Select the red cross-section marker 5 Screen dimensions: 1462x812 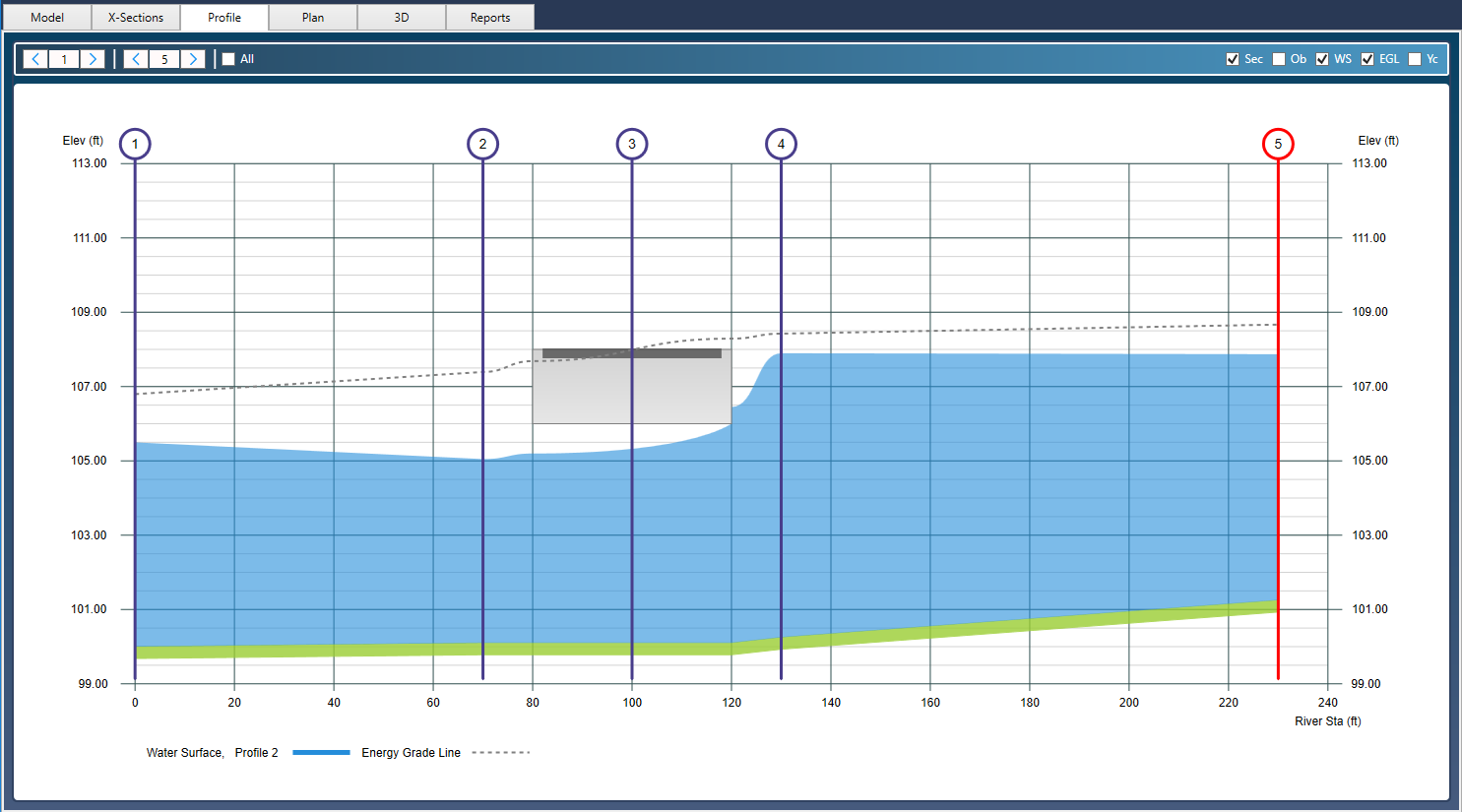coord(1277,143)
